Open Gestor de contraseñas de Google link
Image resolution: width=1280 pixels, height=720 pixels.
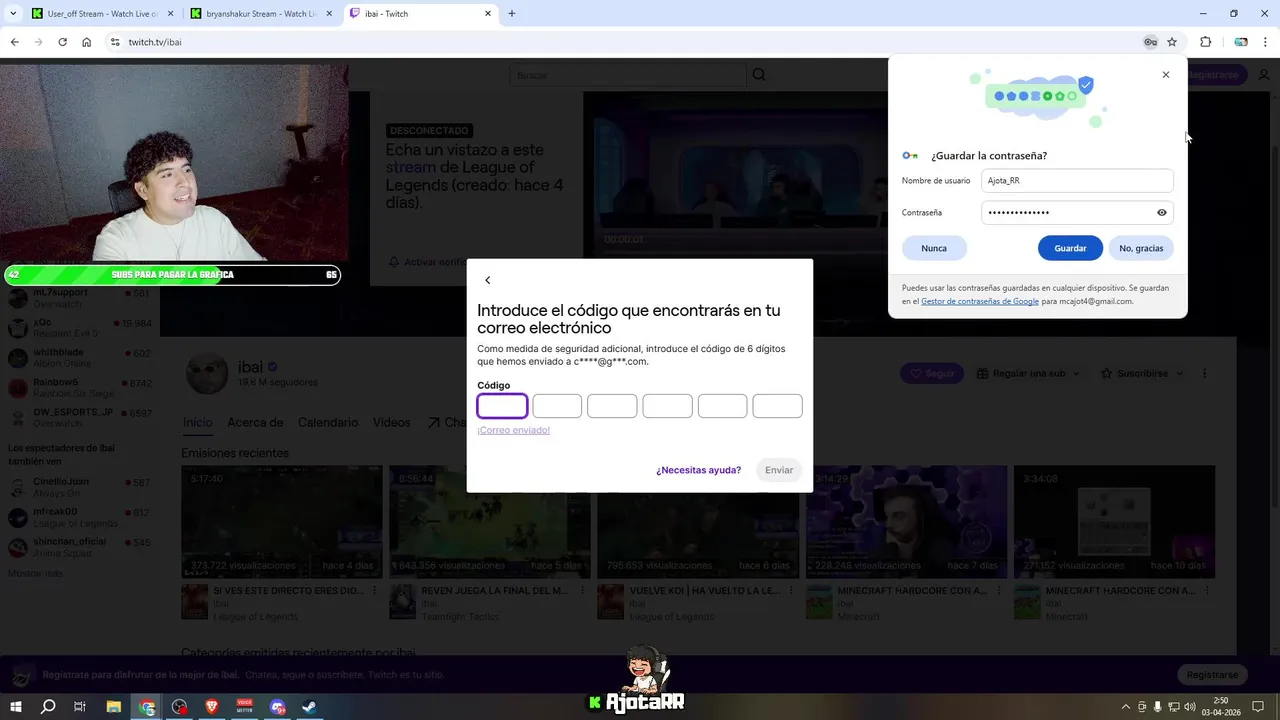tap(980, 301)
